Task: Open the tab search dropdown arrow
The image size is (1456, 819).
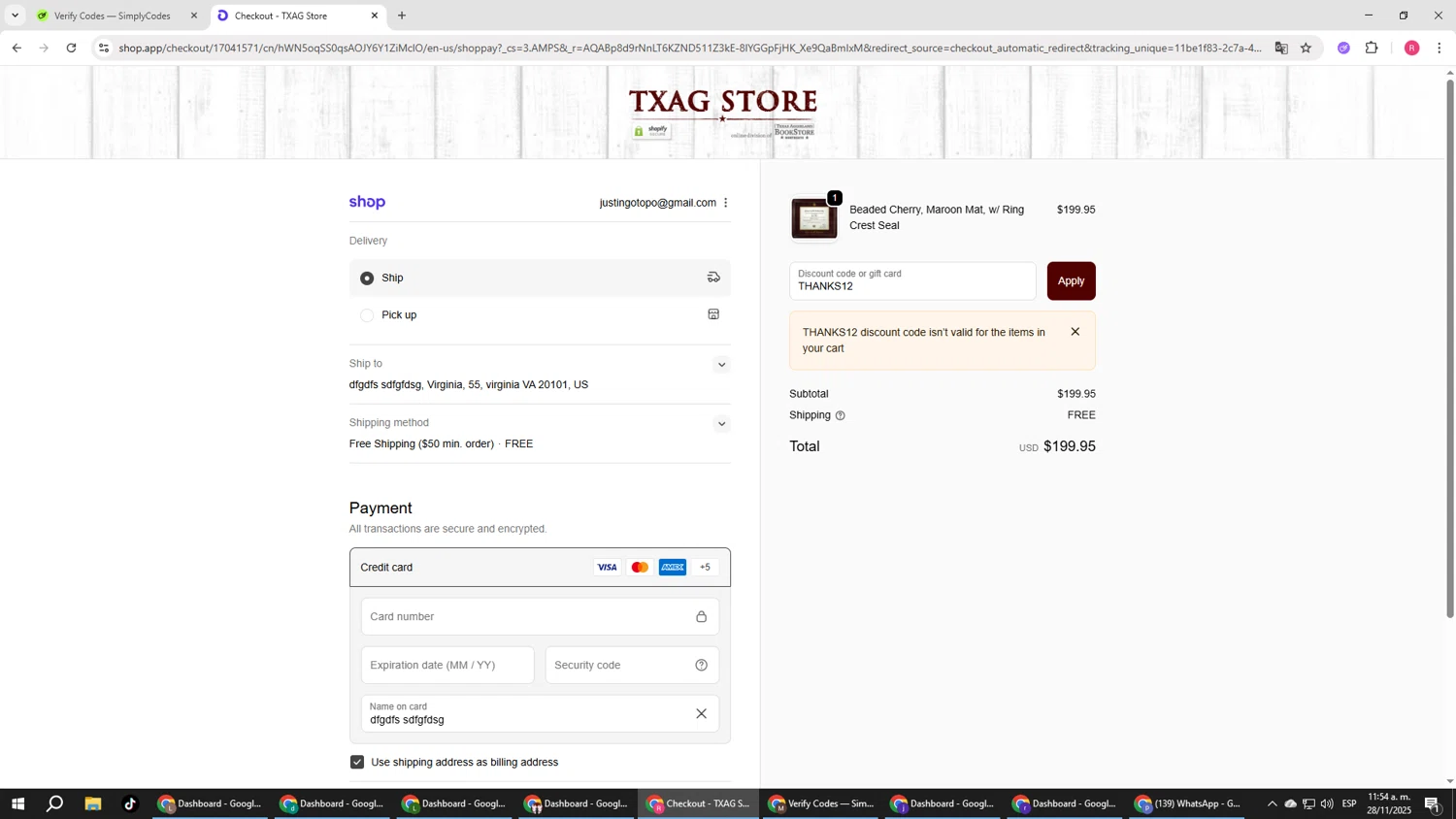Action: tap(15, 16)
